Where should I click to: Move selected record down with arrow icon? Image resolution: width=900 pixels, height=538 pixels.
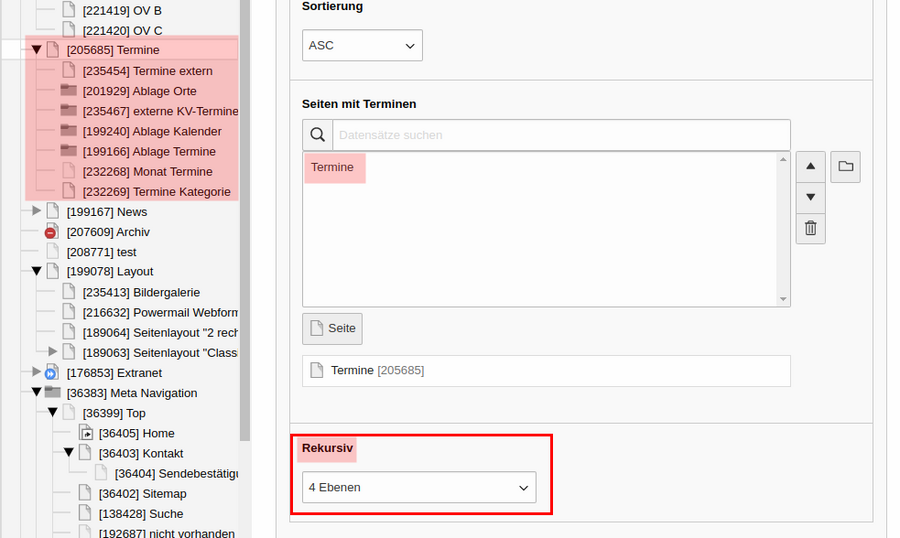(x=810, y=198)
